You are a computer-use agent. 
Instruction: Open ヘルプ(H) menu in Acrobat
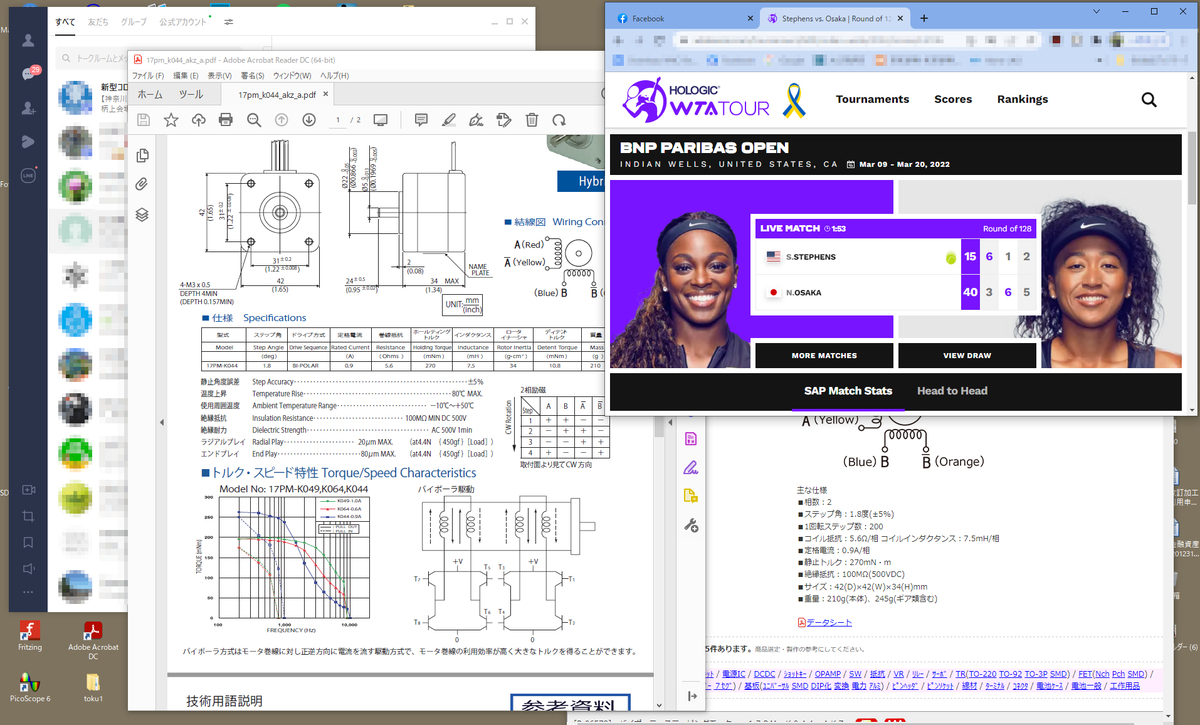click(x=334, y=76)
